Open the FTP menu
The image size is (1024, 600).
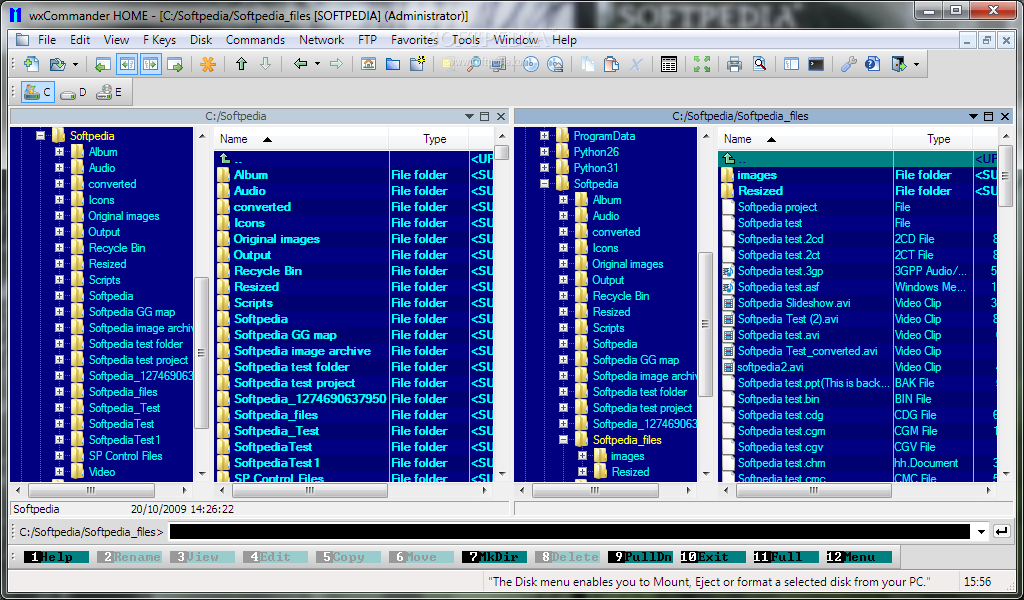coord(368,40)
